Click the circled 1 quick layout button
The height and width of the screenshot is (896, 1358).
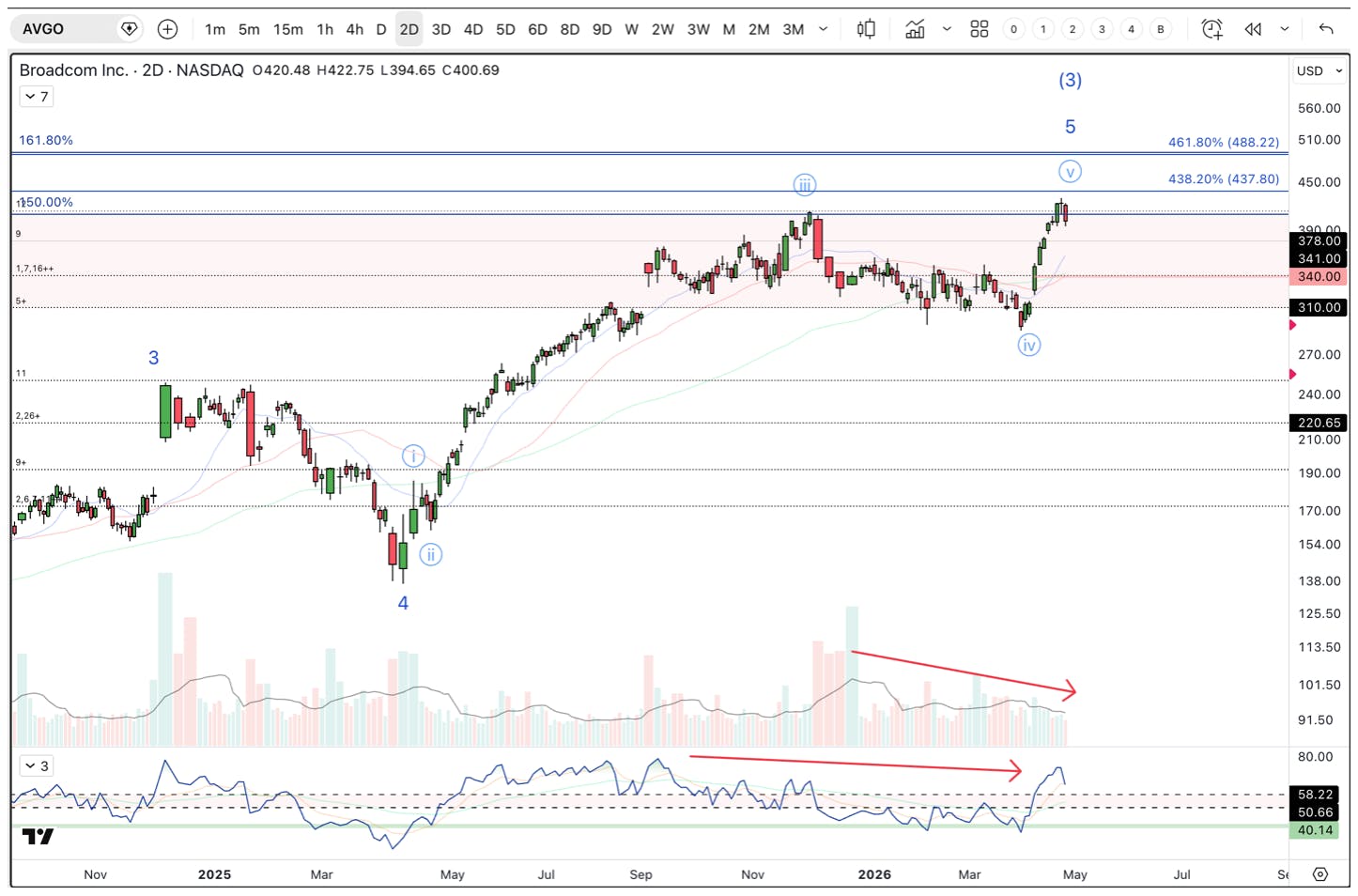point(1042,29)
